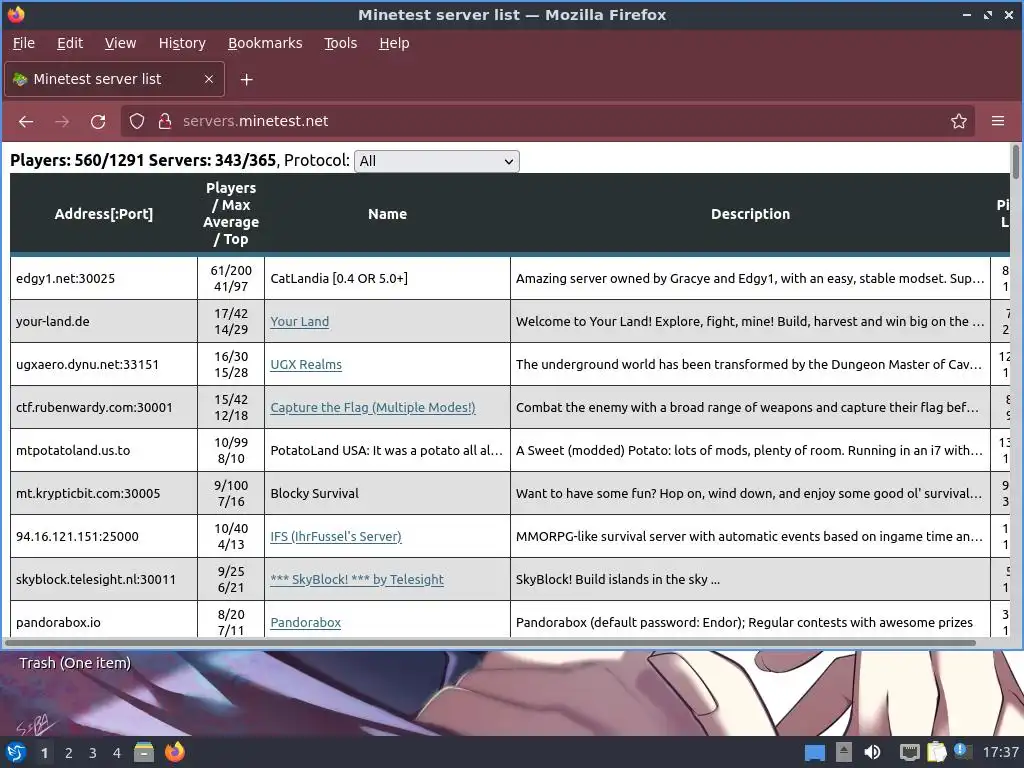
Task: Switch to workspace 2
Action: [x=69, y=753]
